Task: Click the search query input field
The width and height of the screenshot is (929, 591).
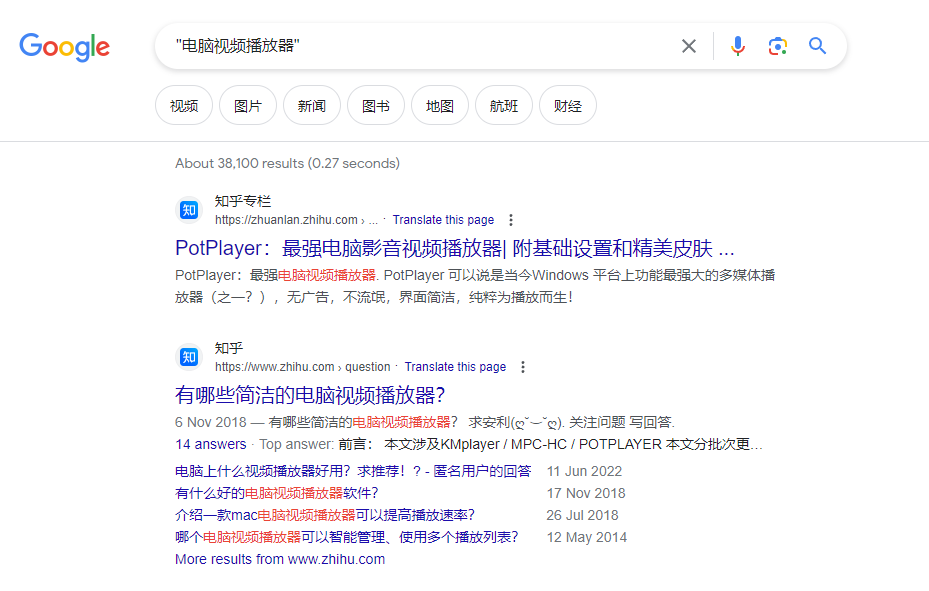Action: [415, 46]
